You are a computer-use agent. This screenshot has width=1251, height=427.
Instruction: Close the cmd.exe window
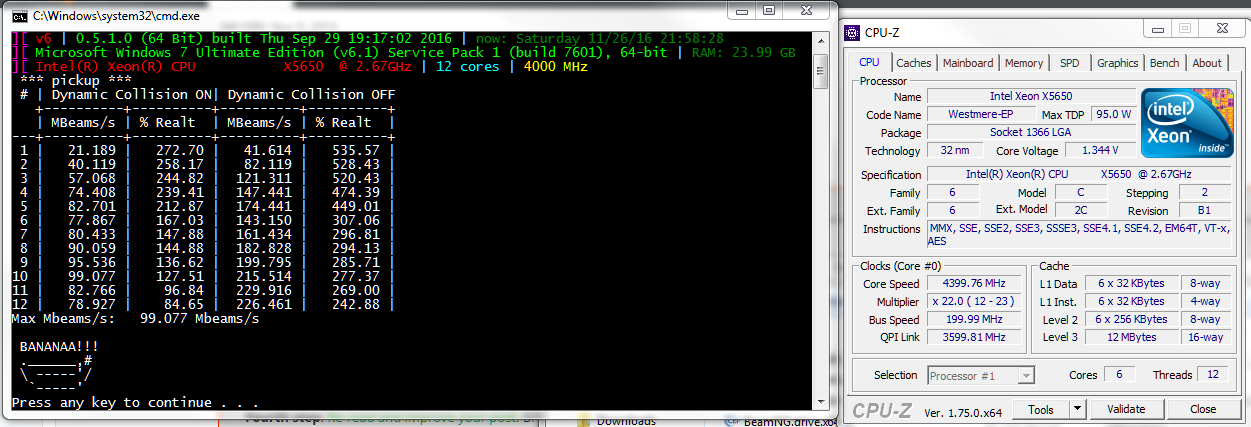(x=805, y=11)
